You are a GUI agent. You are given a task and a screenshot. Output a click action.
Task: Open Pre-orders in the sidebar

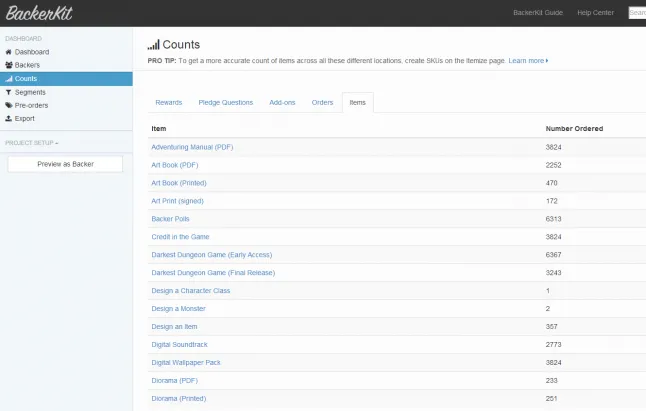point(31,105)
